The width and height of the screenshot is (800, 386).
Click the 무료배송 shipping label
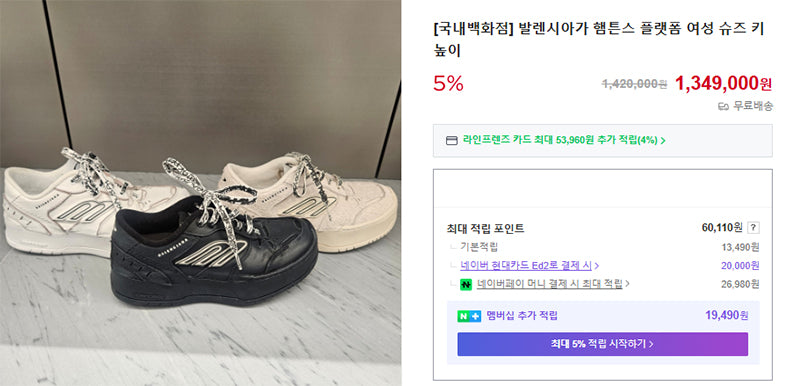pos(753,107)
